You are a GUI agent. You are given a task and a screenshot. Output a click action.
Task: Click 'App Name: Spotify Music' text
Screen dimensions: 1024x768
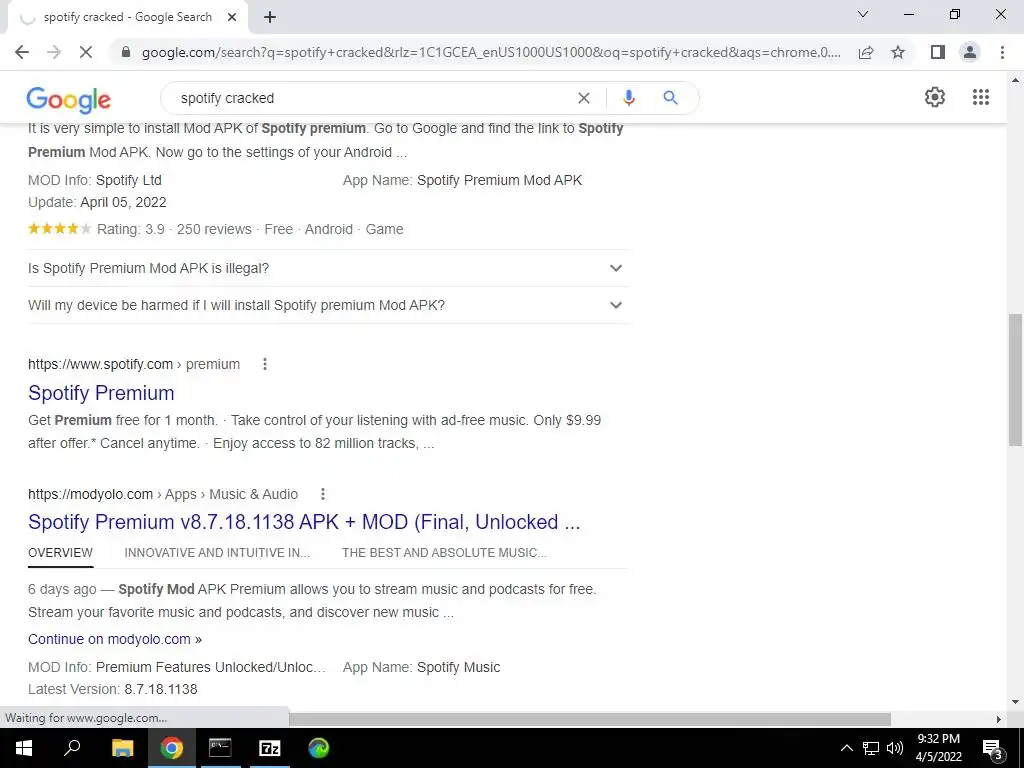point(422,667)
